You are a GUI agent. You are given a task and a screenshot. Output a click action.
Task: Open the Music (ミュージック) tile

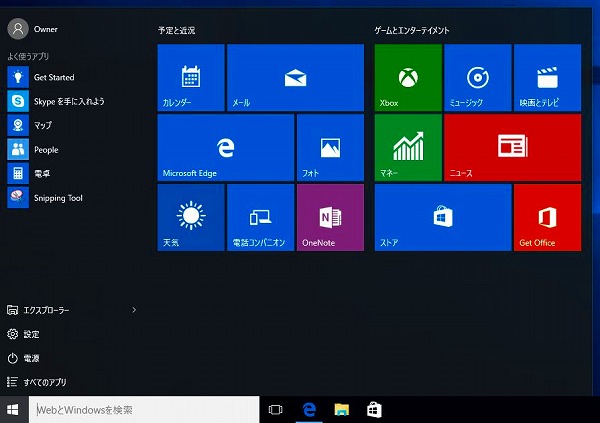478,78
